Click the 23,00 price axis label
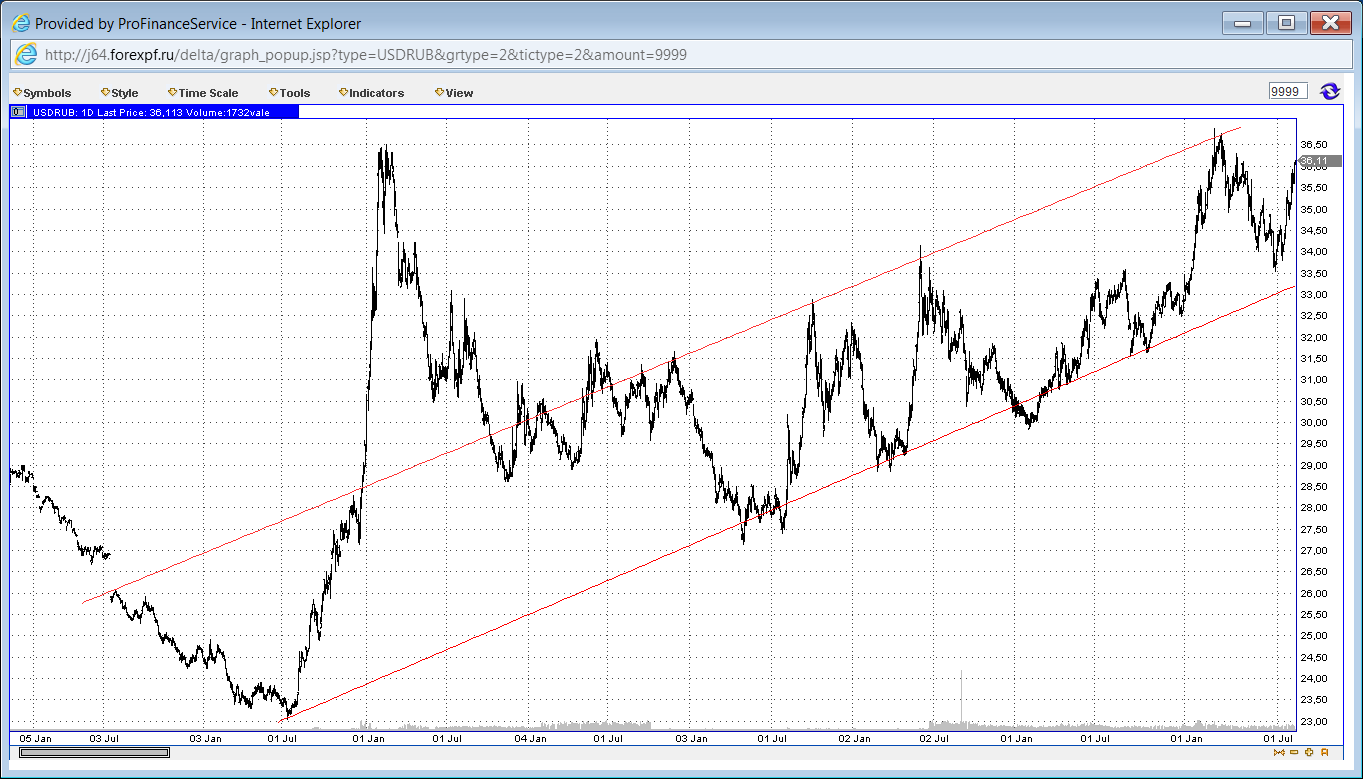Screen dimensions: 1363x779 coord(1314,721)
